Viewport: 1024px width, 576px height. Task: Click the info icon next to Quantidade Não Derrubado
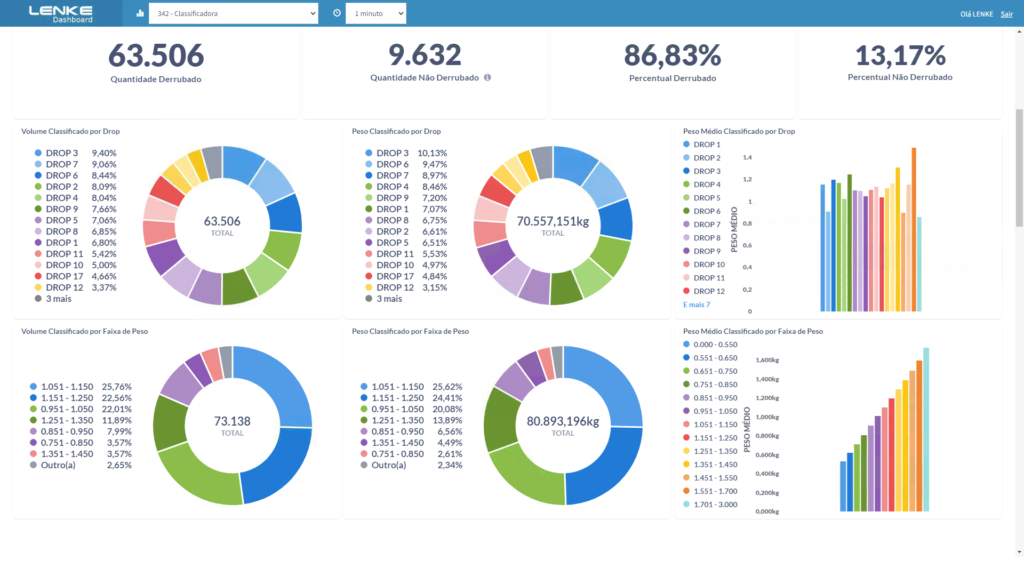[487, 78]
